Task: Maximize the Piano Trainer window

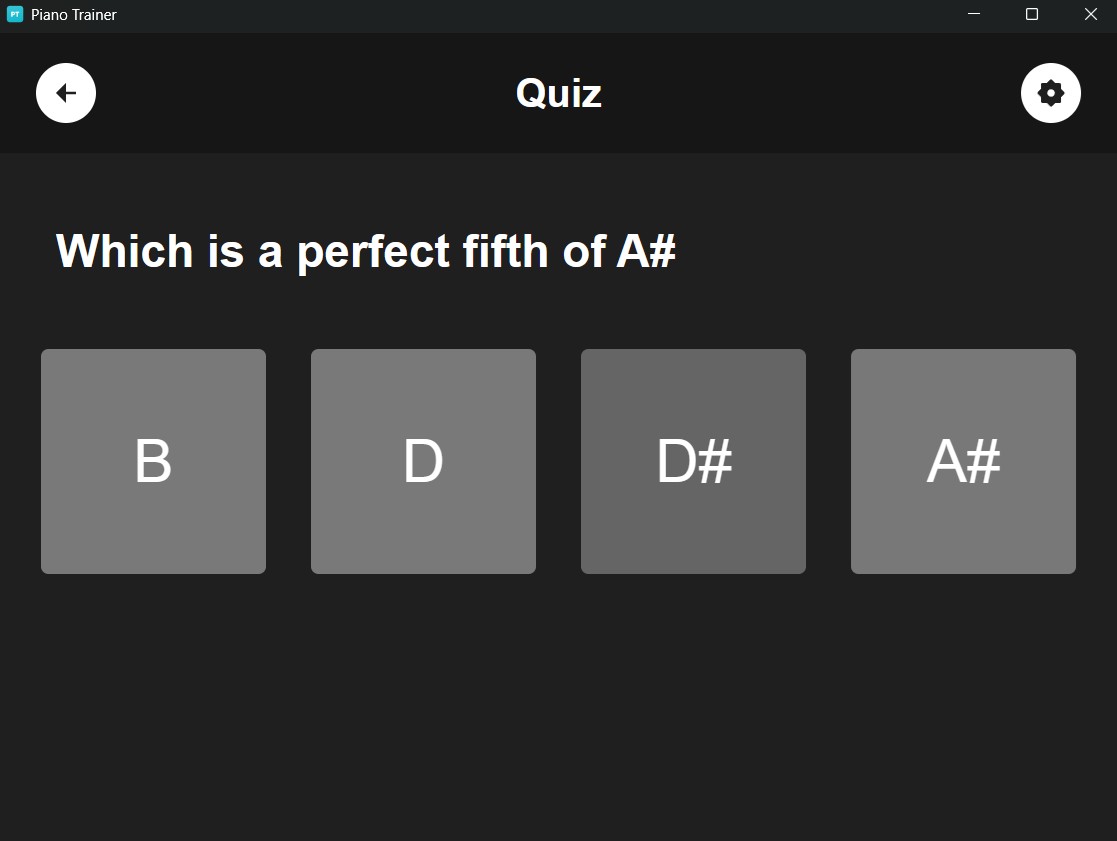Action: (x=1032, y=15)
